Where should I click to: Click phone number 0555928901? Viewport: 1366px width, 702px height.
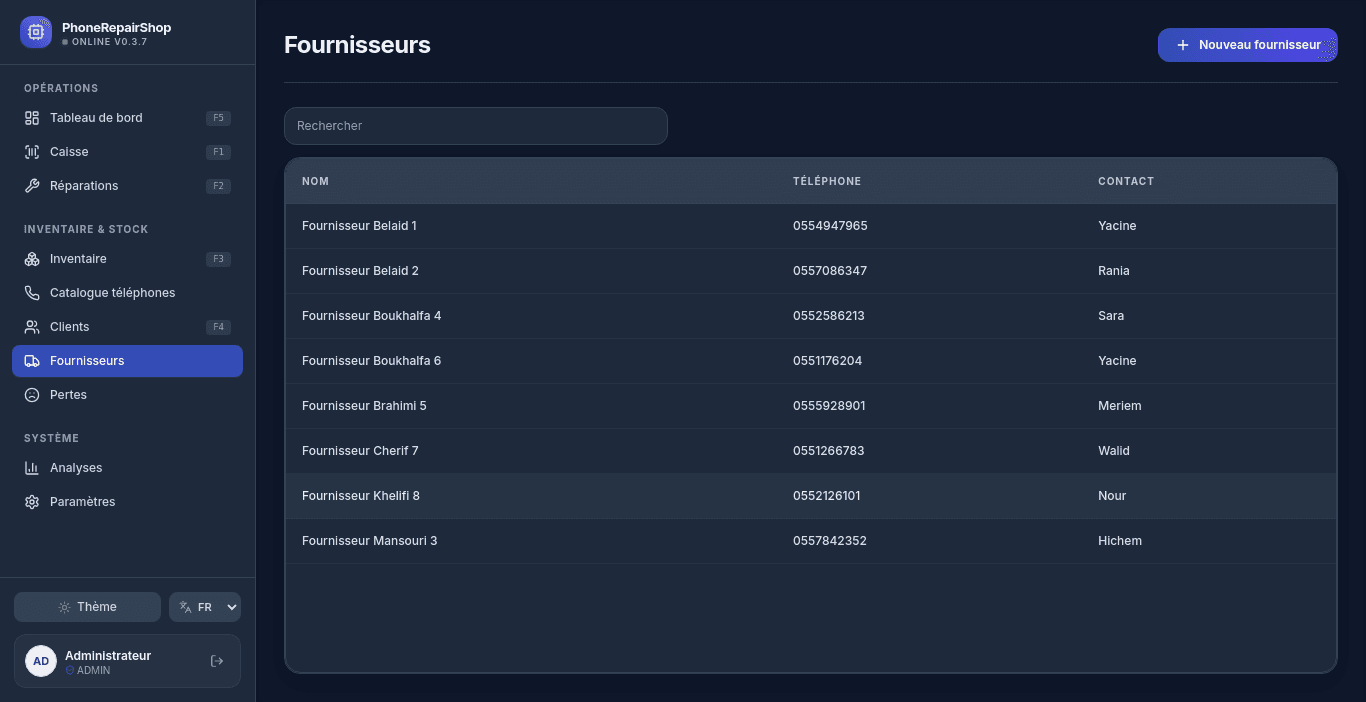click(829, 406)
